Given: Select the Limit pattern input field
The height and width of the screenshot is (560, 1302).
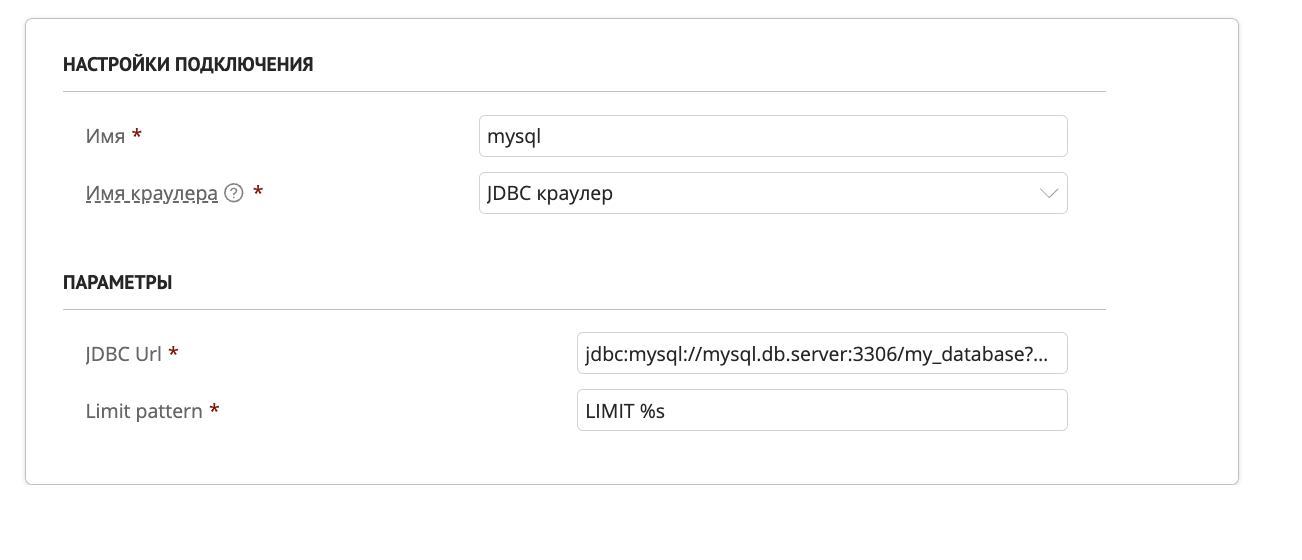Looking at the screenshot, I should [x=821, y=410].
